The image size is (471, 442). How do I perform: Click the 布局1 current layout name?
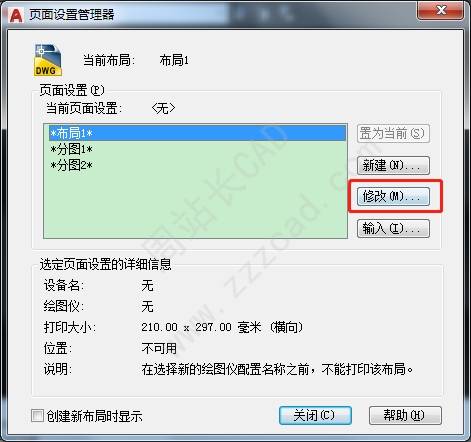point(174,60)
